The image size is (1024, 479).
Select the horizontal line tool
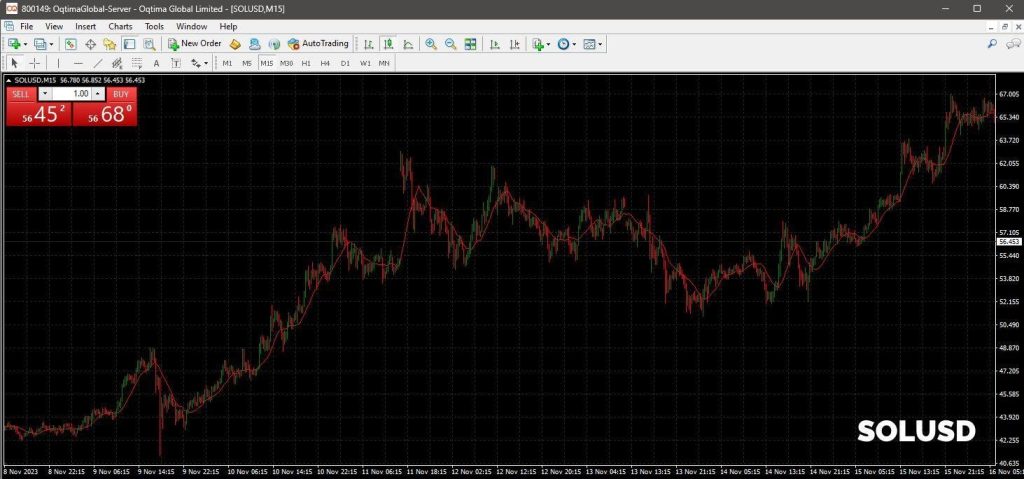[78, 63]
